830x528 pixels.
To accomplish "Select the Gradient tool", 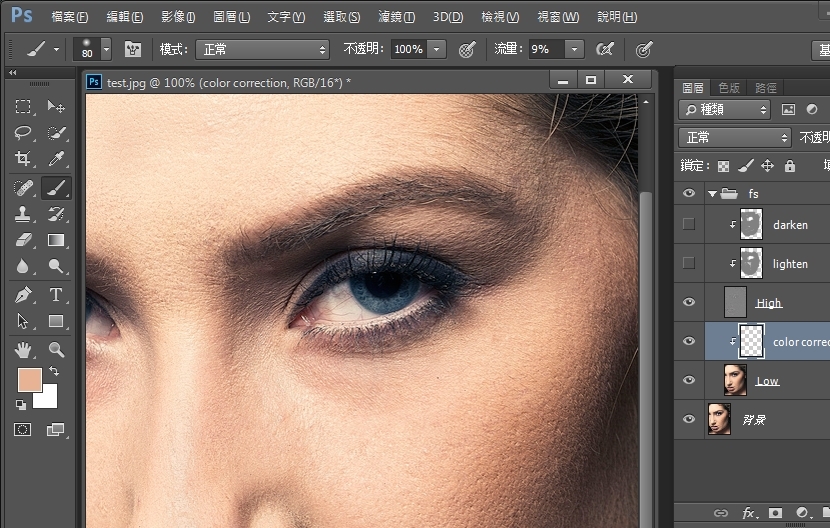I will pos(56,240).
